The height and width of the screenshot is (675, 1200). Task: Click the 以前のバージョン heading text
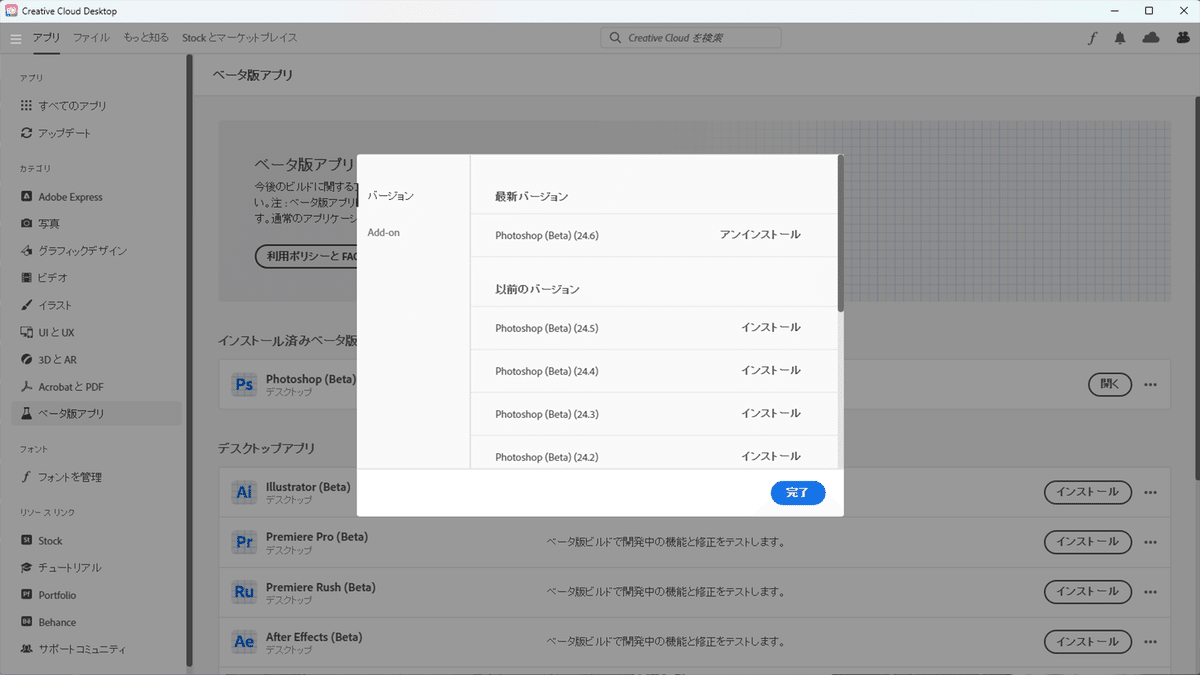537,289
